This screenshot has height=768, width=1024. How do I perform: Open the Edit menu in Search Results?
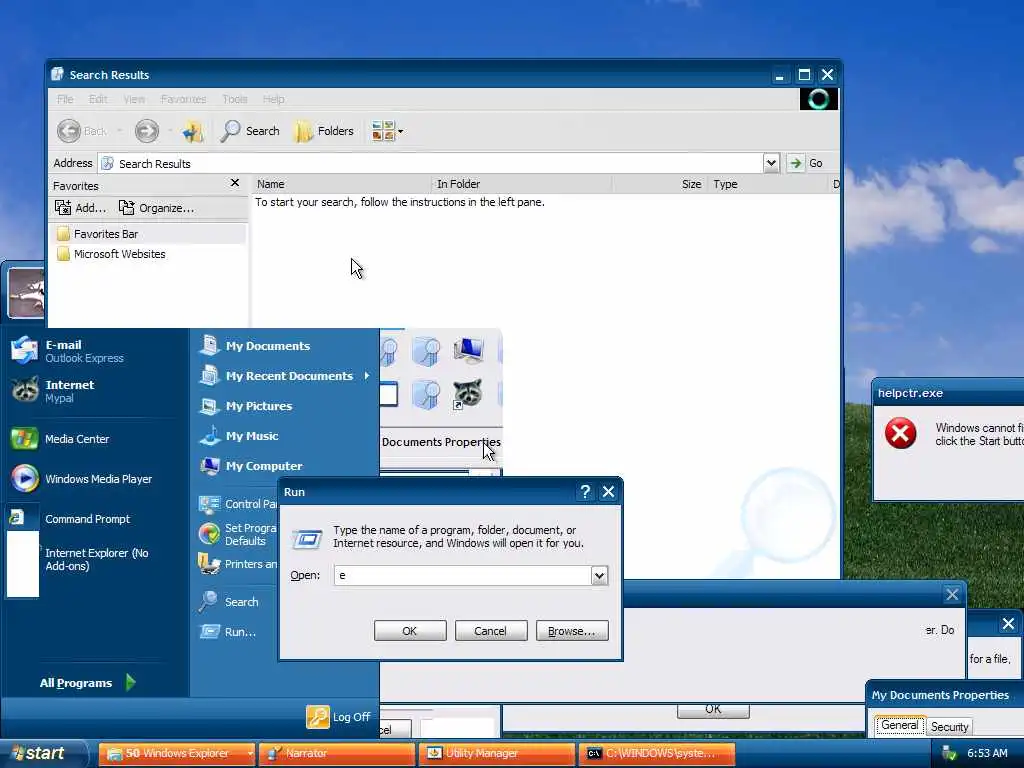tap(98, 99)
